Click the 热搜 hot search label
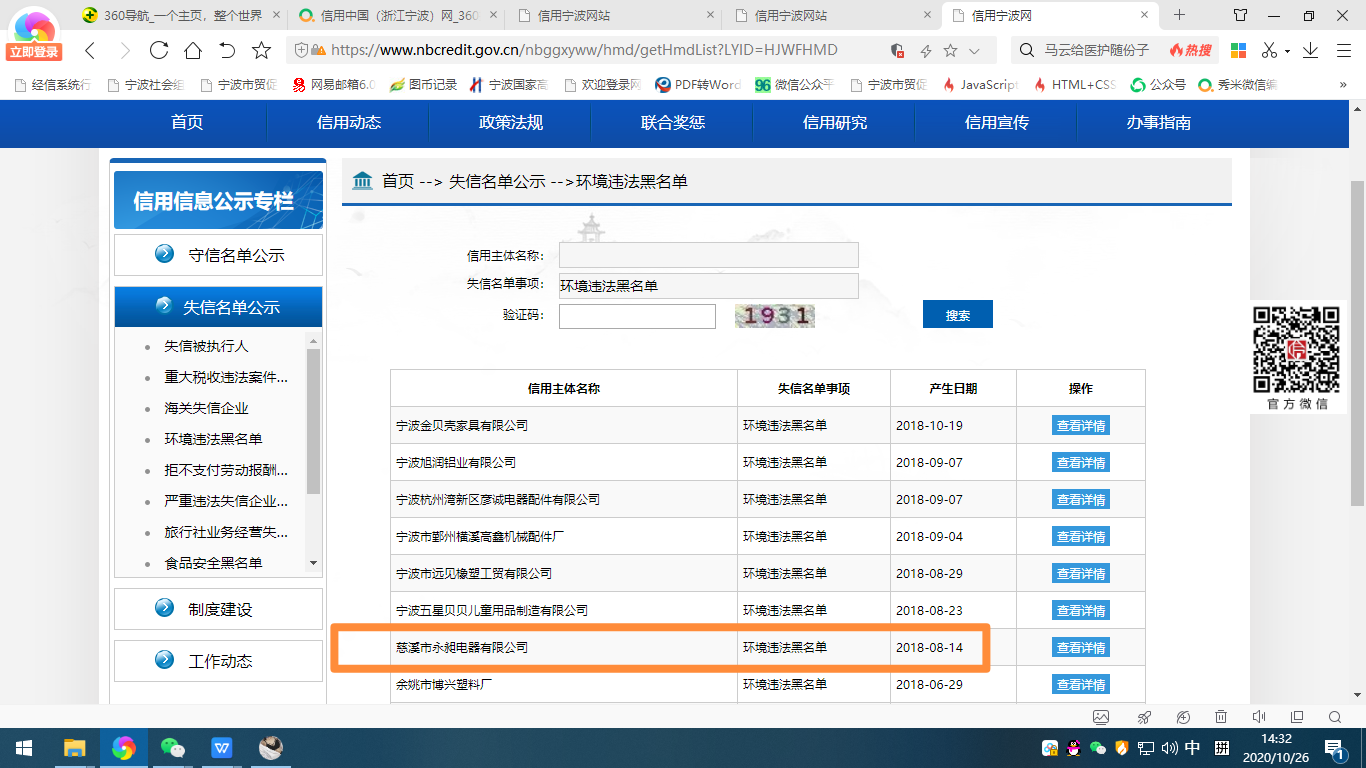The width and height of the screenshot is (1366, 768). (x=1190, y=50)
